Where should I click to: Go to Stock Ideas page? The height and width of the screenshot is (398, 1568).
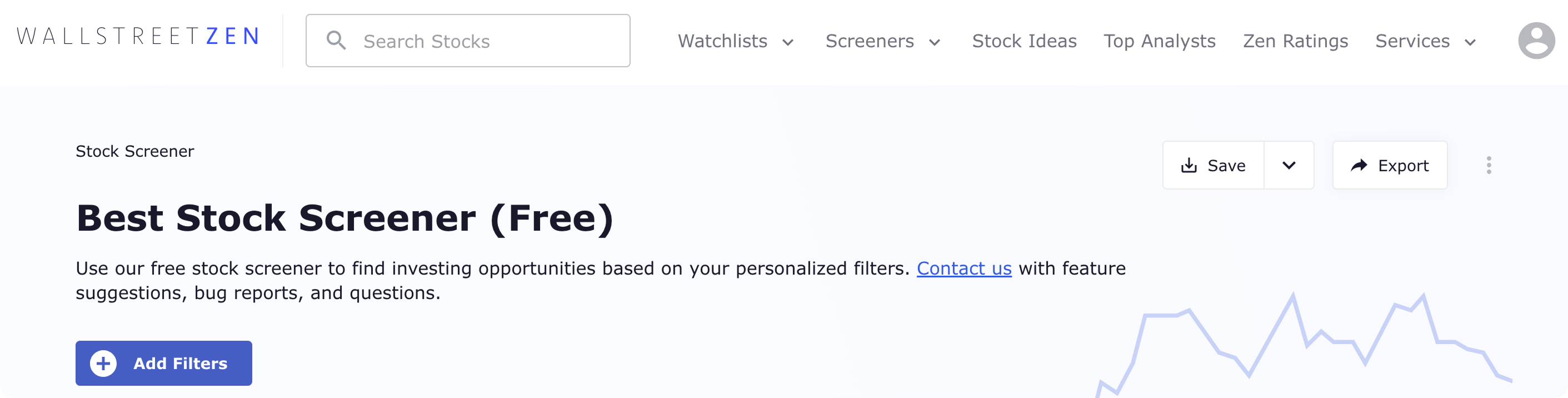coord(1024,41)
